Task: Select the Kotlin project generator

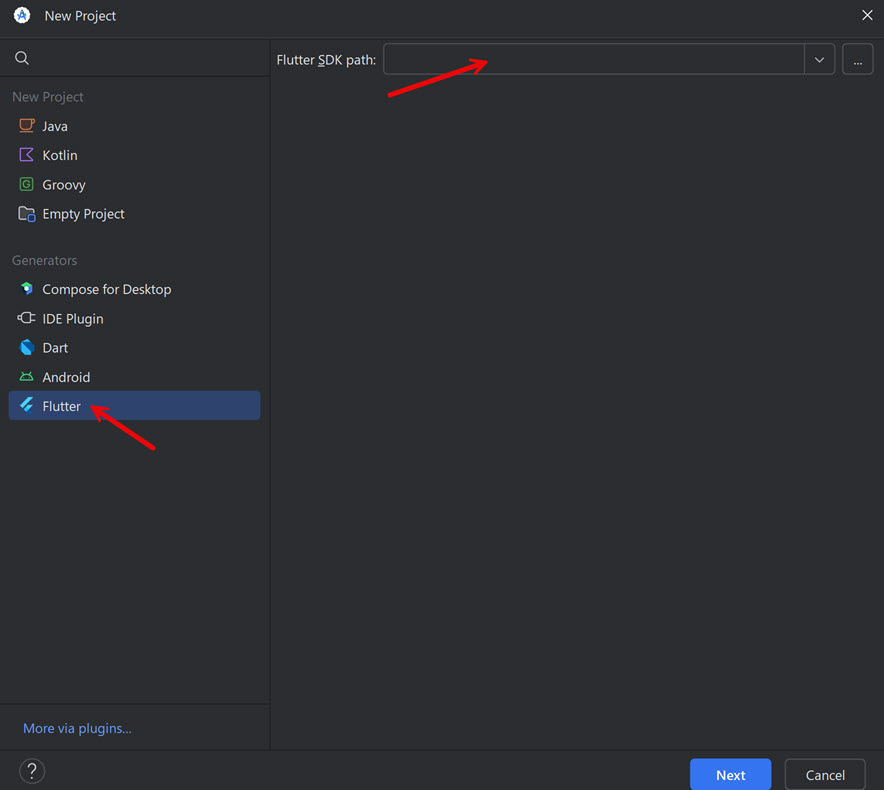Action: pos(58,155)
